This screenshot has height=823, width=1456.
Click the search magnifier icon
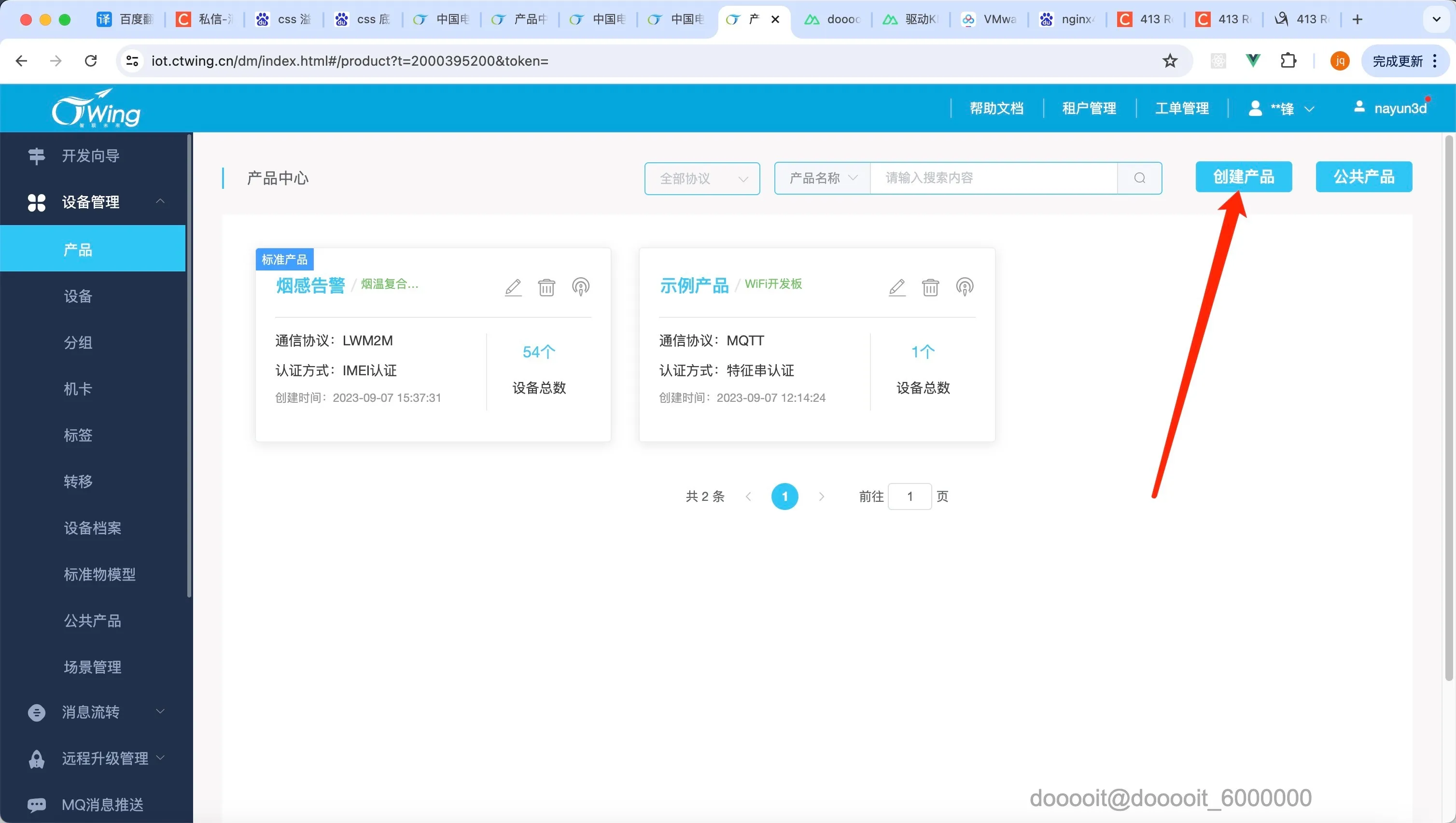click(x=1139, y=178)
